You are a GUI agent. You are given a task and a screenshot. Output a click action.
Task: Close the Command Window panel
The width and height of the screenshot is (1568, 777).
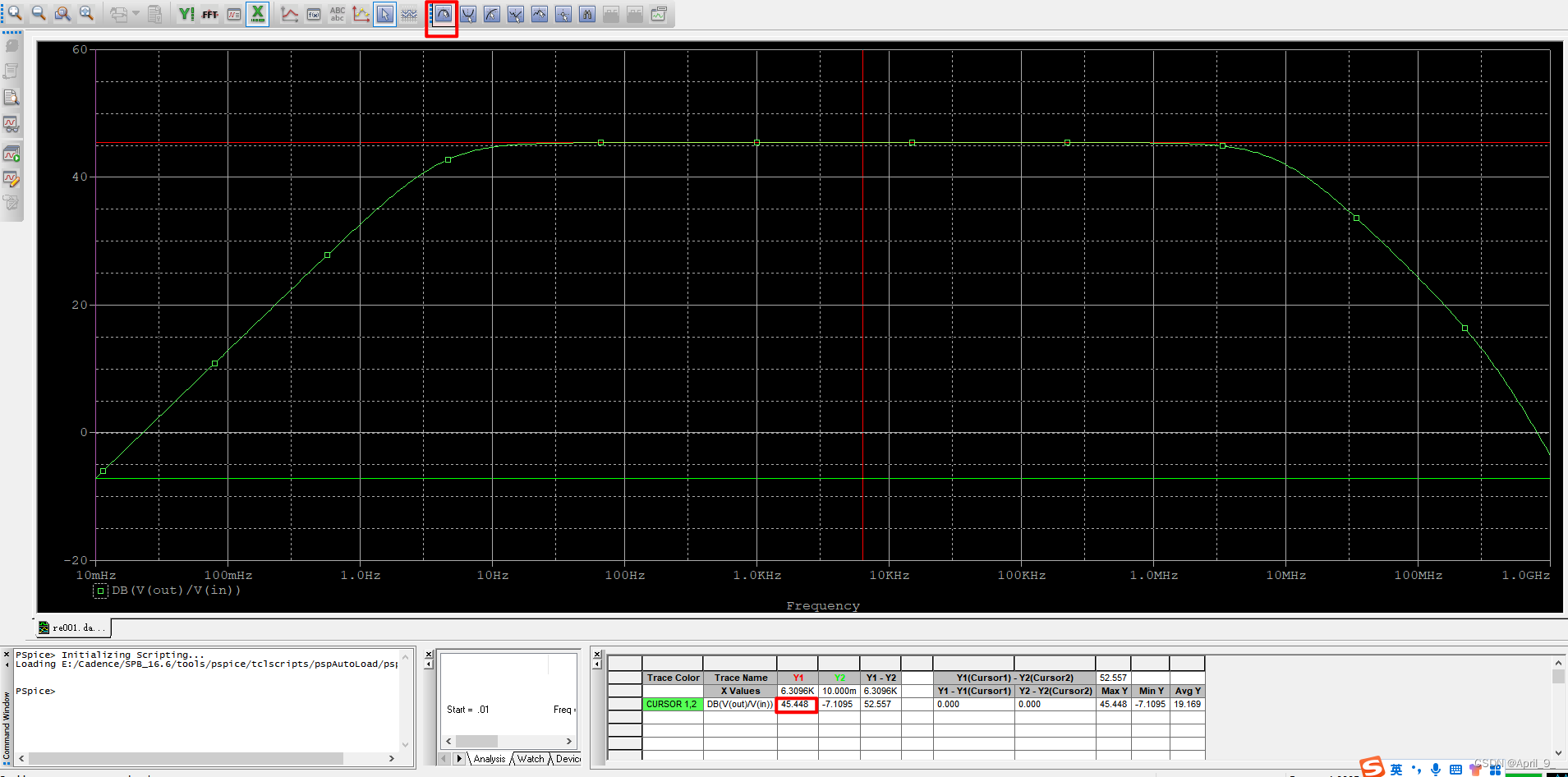[x=7, y=655]
